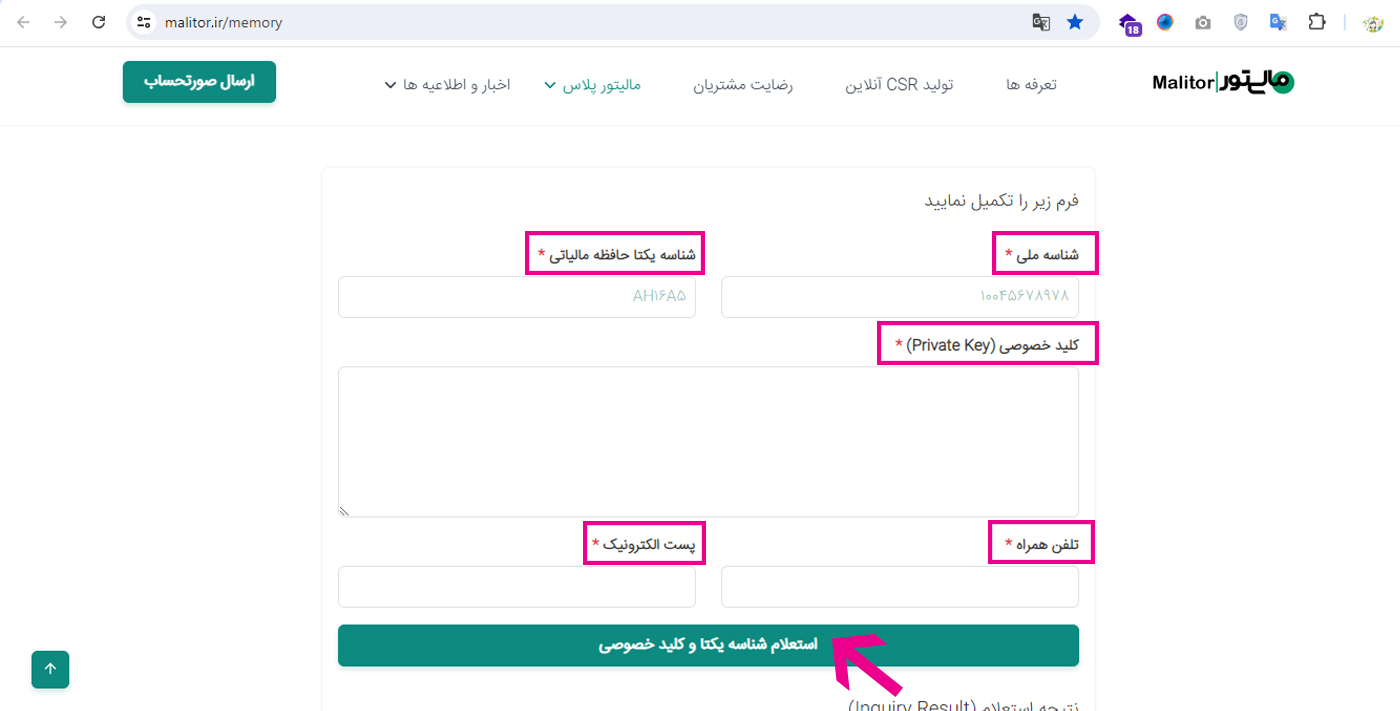
Task: Go forward with browser forward arrow
Action: [x=61, y=22]
